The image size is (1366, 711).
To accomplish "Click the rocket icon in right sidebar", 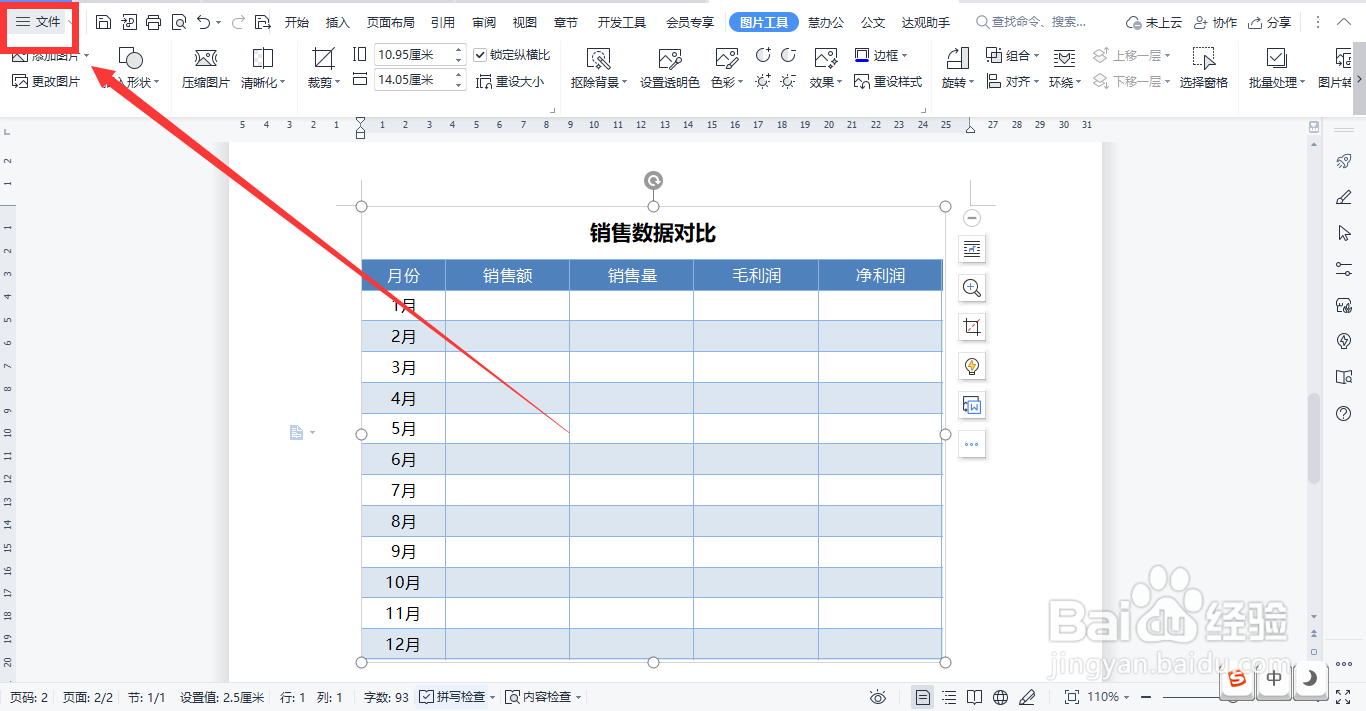I will tap(1344, 161).
